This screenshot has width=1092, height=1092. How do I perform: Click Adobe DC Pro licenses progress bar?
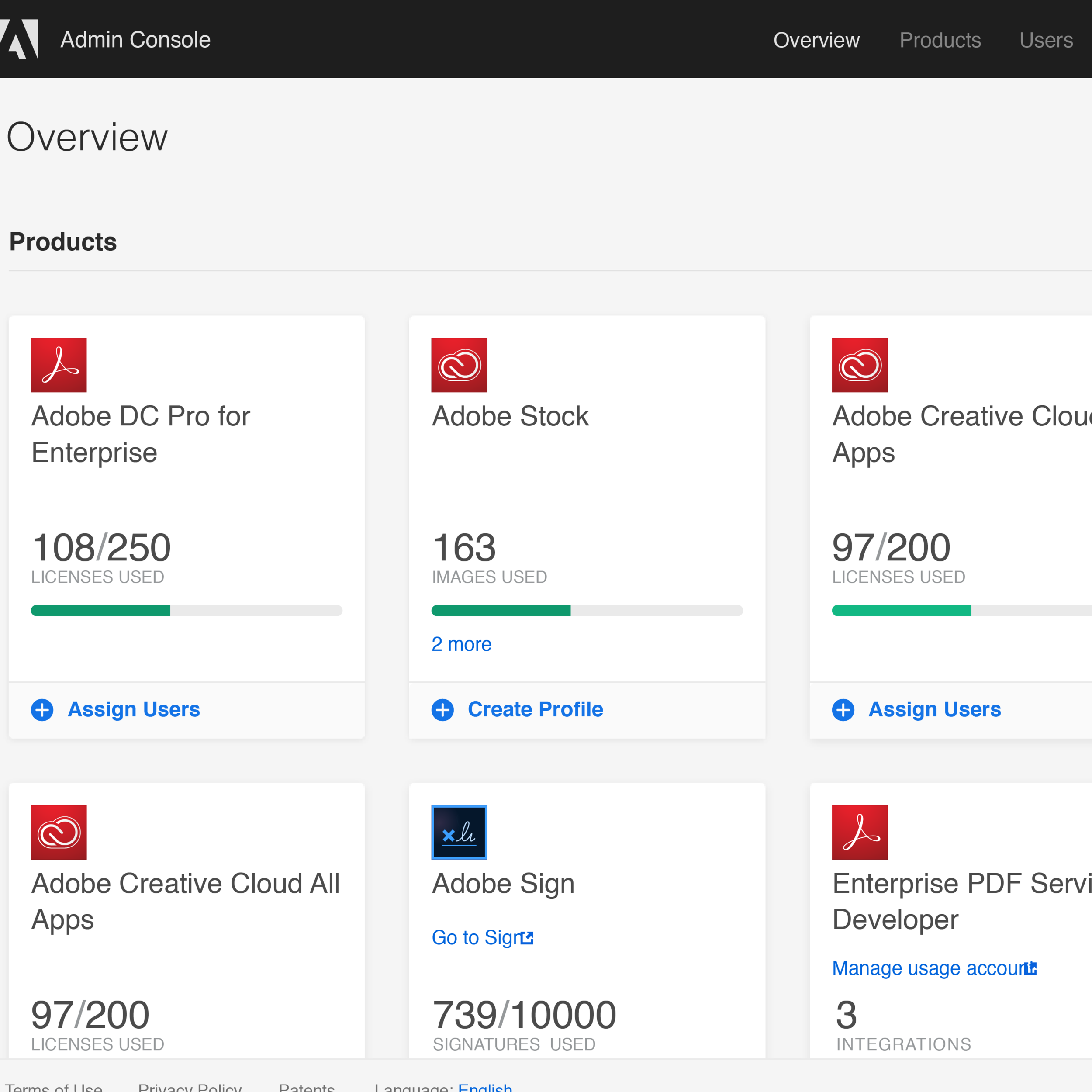[x=187, y=611]
